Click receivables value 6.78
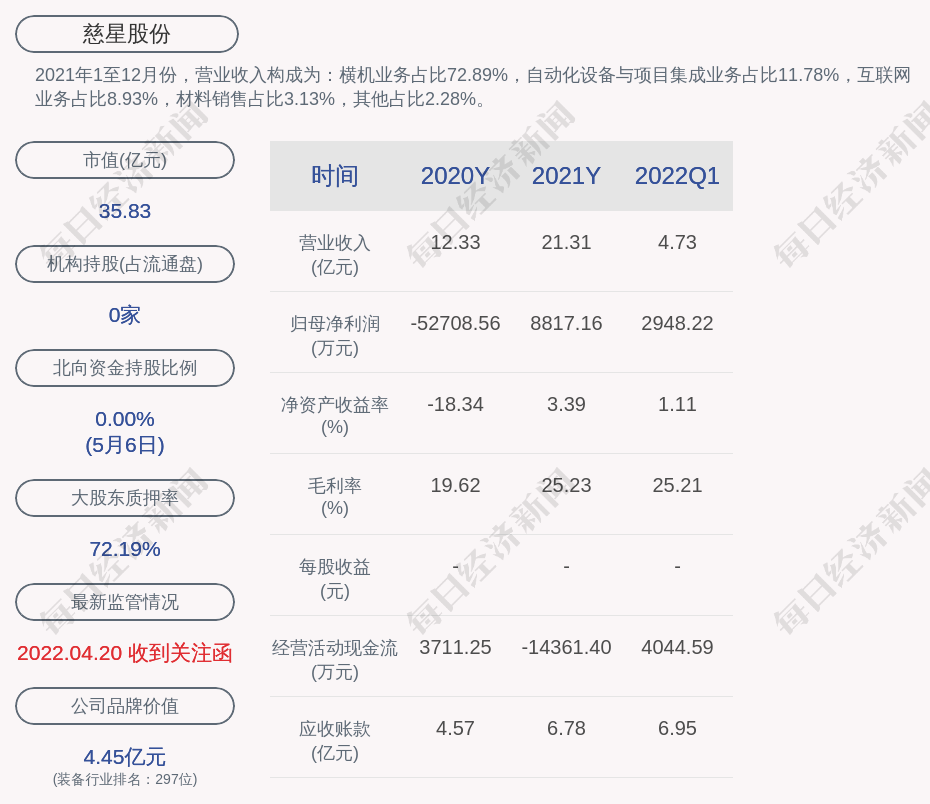The height and width of the screenshot is (804, 930). click(x=566, y=728)
